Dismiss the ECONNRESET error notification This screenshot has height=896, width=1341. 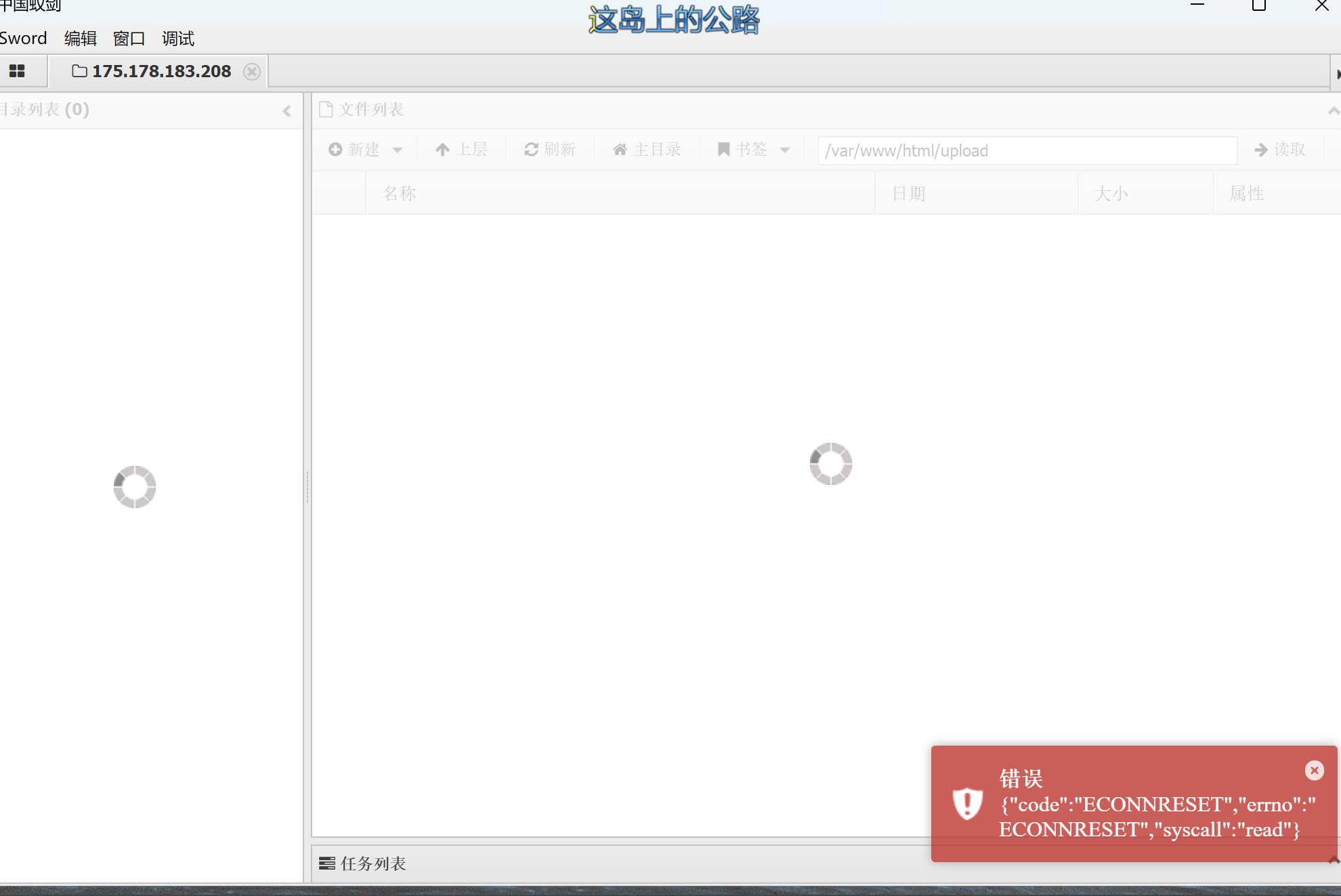pos(1314,770)
